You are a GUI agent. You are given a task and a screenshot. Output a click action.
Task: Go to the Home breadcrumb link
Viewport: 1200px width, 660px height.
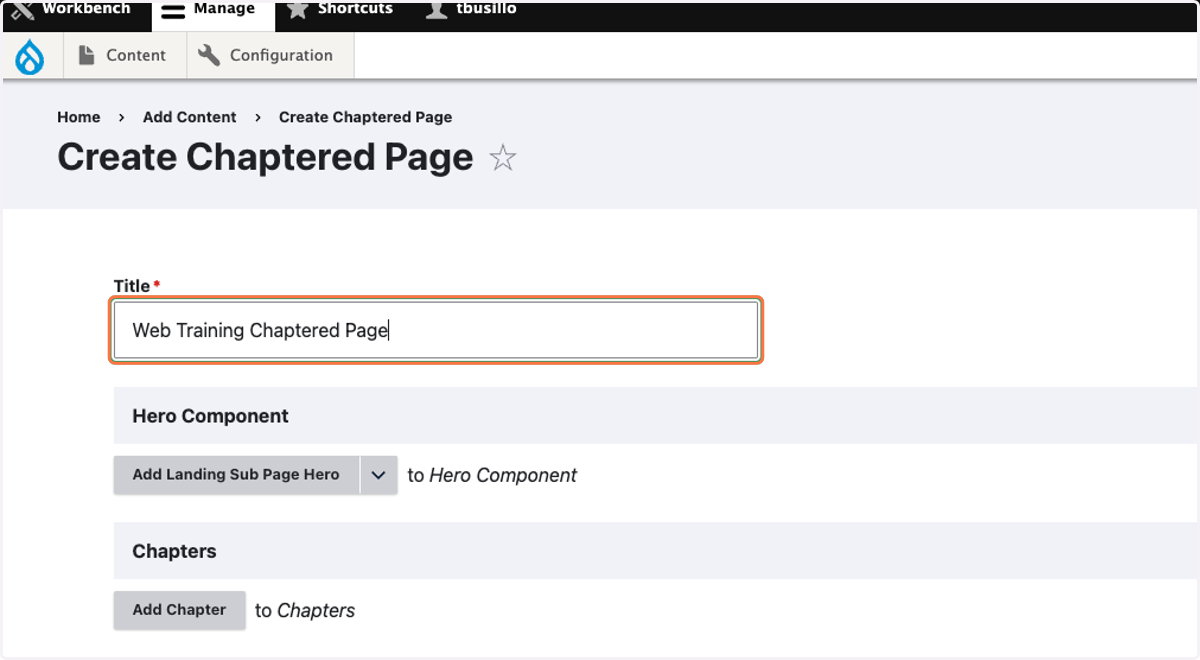point(78,117)
